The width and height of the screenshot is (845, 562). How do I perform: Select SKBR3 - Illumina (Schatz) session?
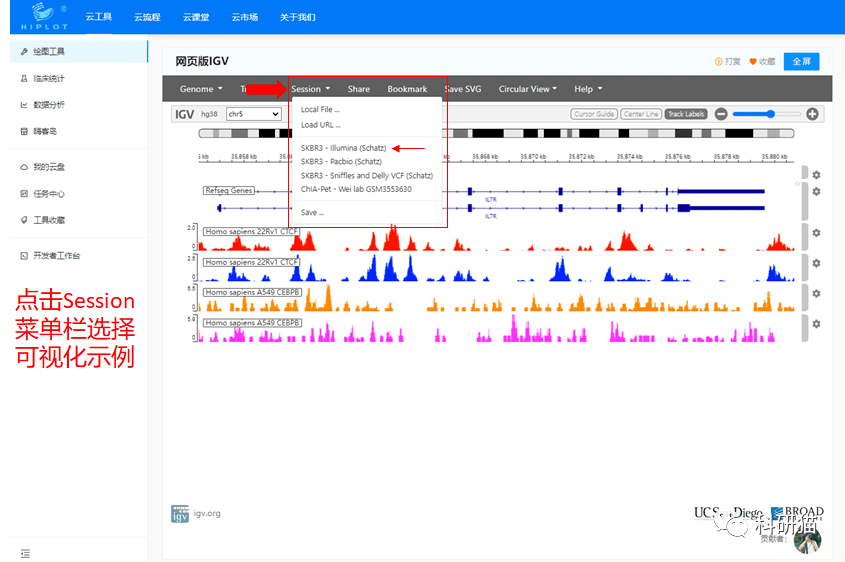[x=343, y=148]
